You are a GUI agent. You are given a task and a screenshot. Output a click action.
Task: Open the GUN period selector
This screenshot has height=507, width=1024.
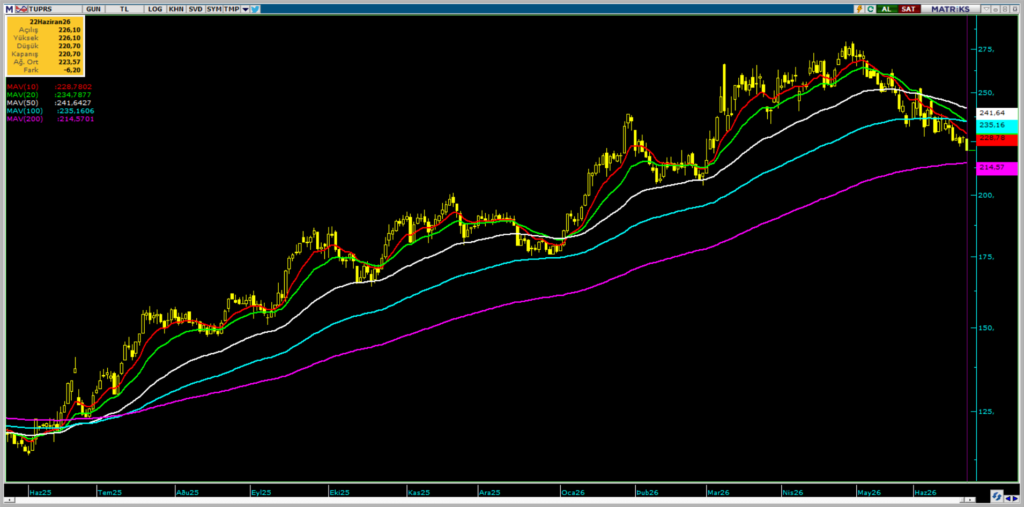[93, 9]
